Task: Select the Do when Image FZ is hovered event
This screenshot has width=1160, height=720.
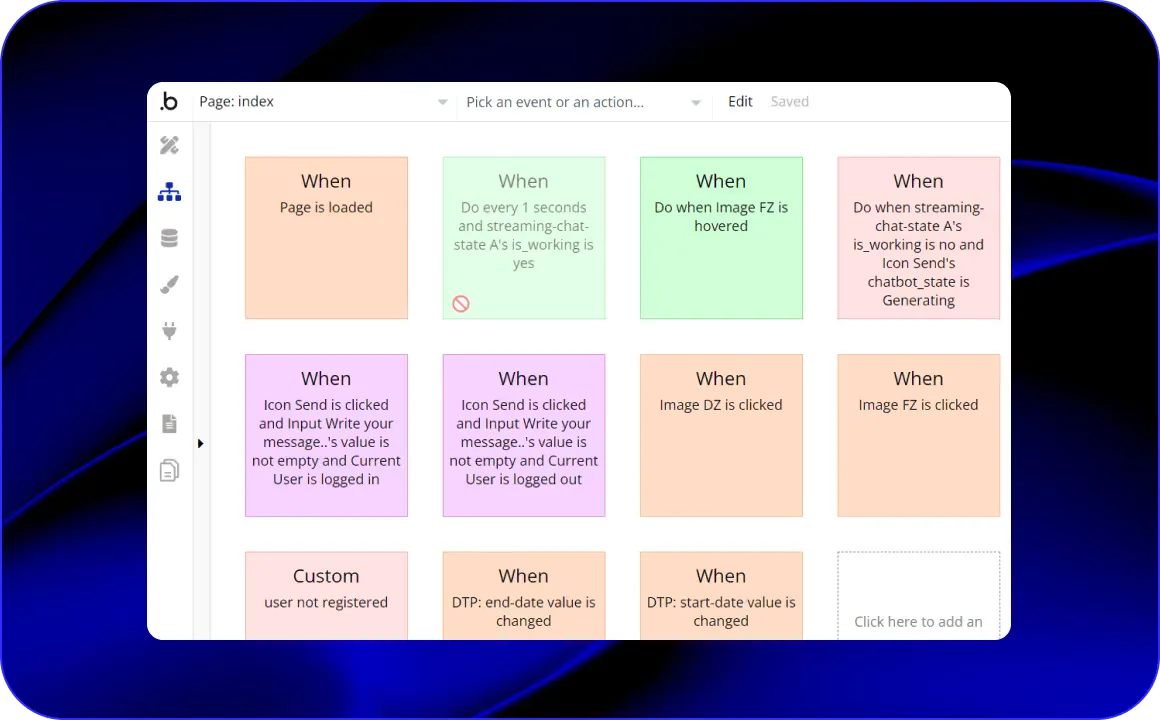Action: pos(721,238)
